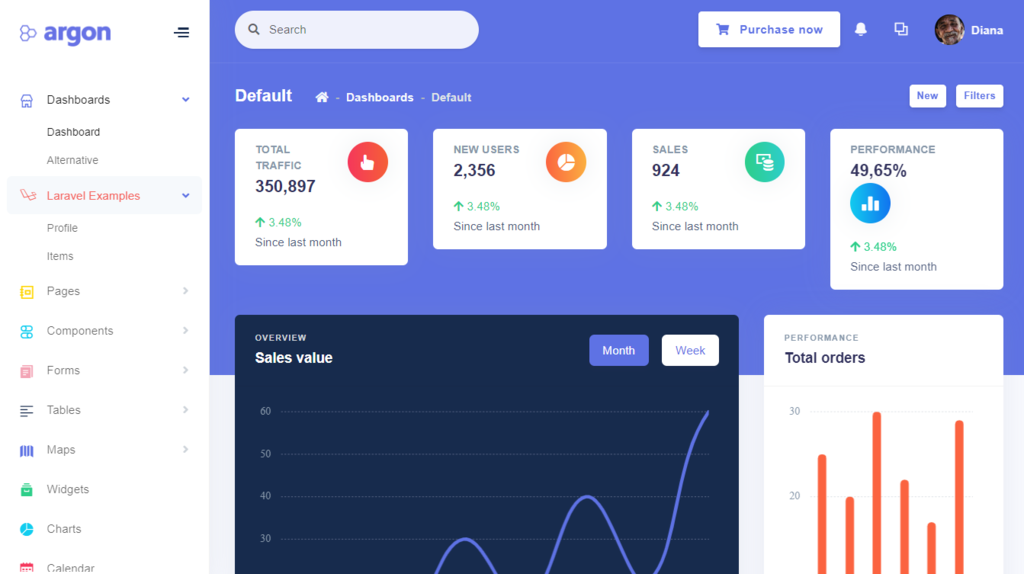Switch Sales value chart to Month

point(618,351)
